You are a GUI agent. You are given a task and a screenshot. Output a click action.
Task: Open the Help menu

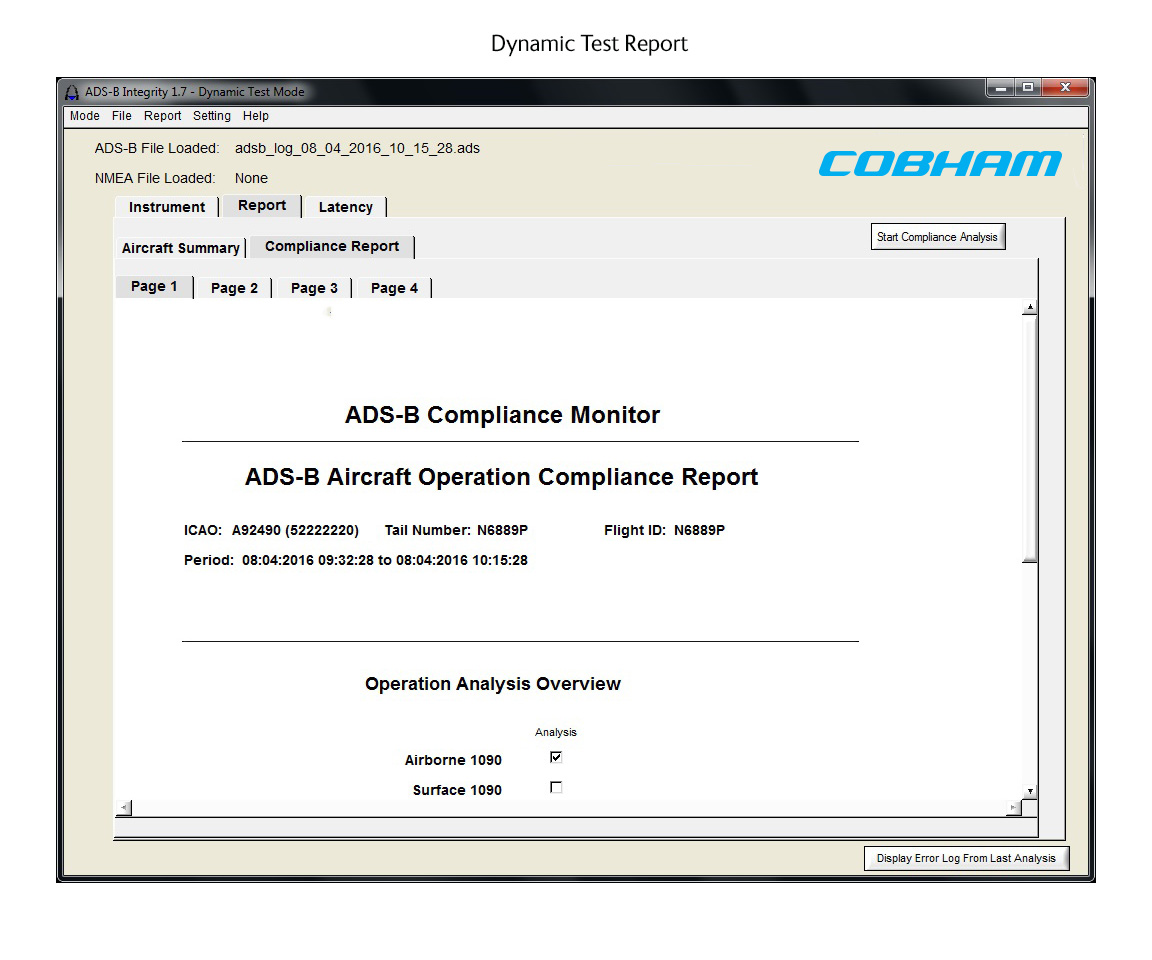[x=256, y=116]
